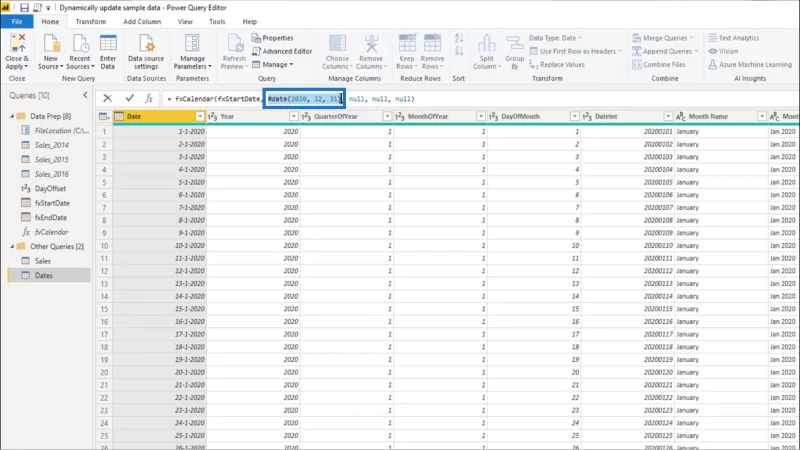Open the Advanced Editor
800x450 pixels.
282,51
